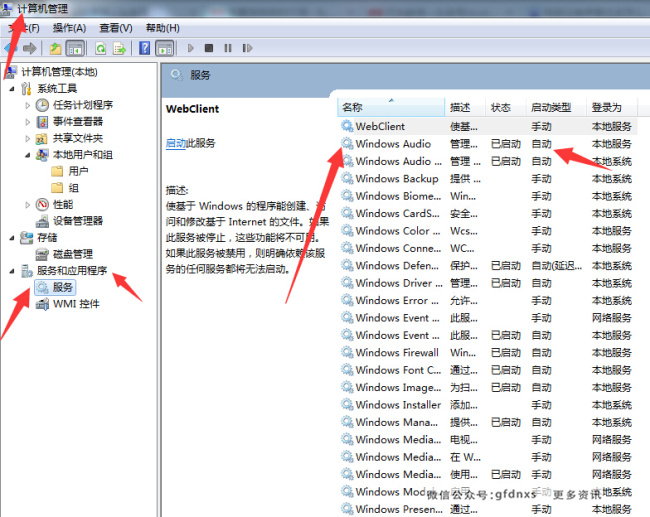
Task: Open the 操作(A) menu
Action: tap(69, 28)
